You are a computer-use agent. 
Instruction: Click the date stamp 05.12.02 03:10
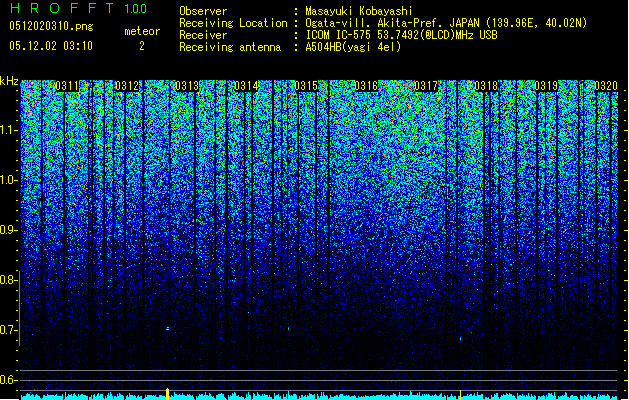click(51, 46)
